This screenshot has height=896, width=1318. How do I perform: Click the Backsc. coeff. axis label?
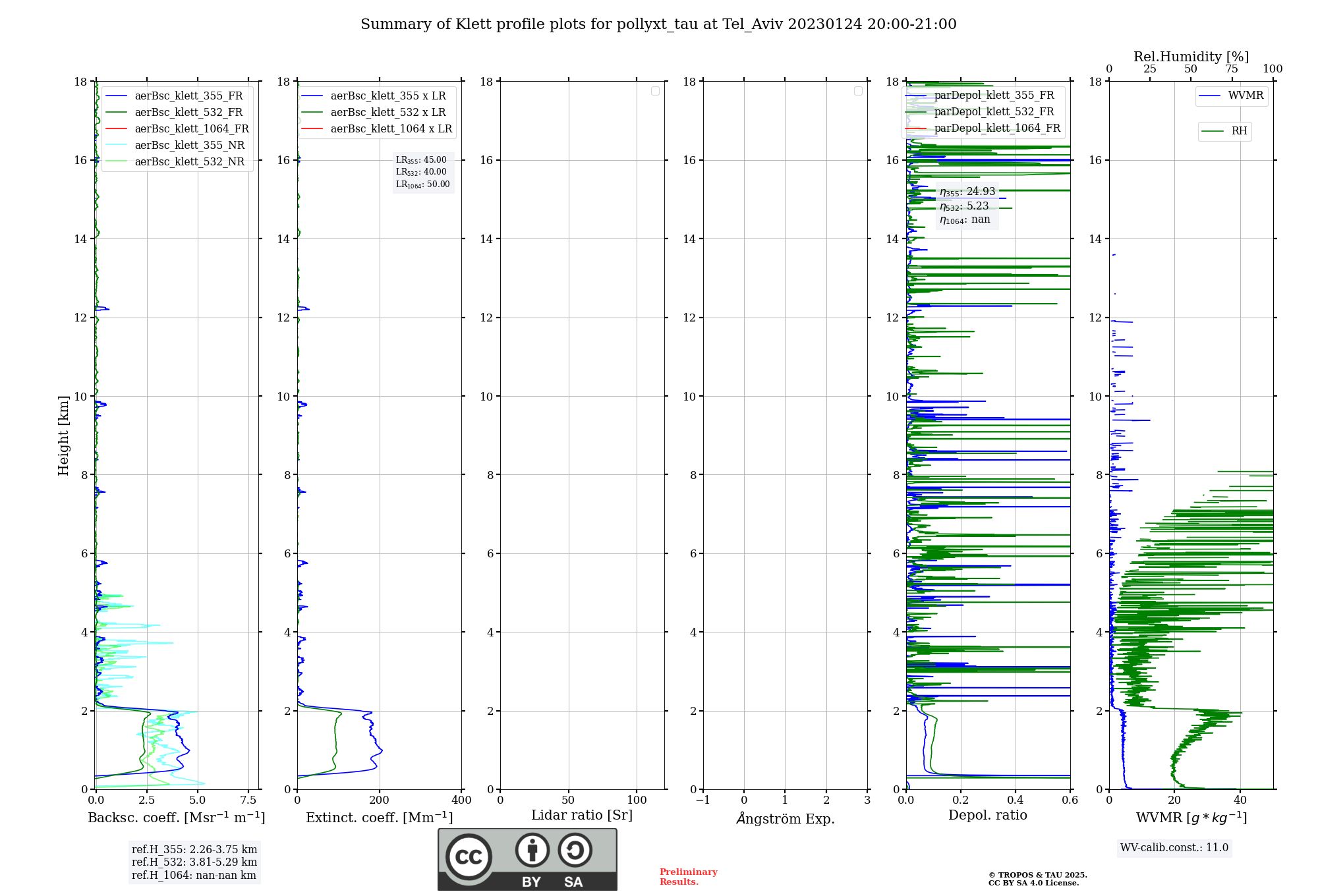pos(177,818)
